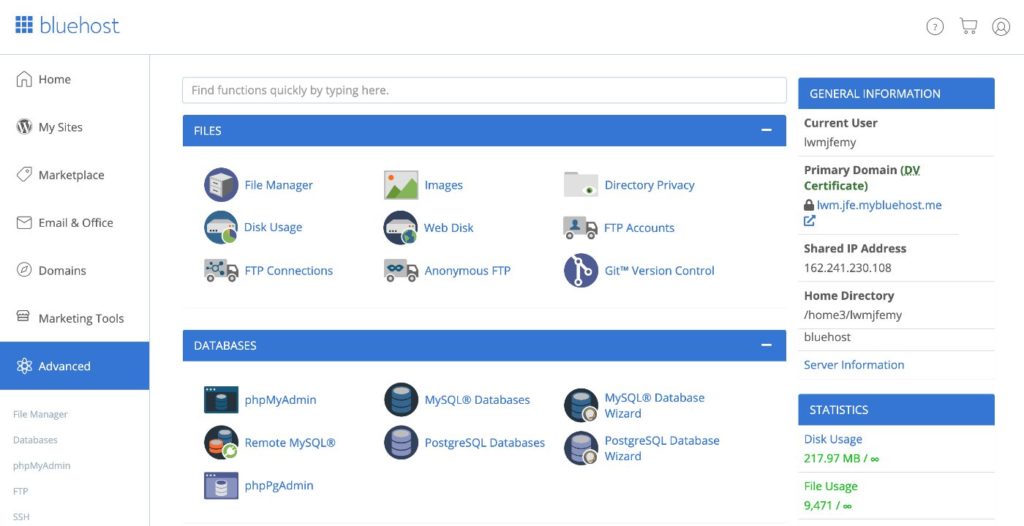This screenshot has height=526, width=1024.
Task: Click the MySQL Databases cylinder icon
Action: click(x=401, y=400)
